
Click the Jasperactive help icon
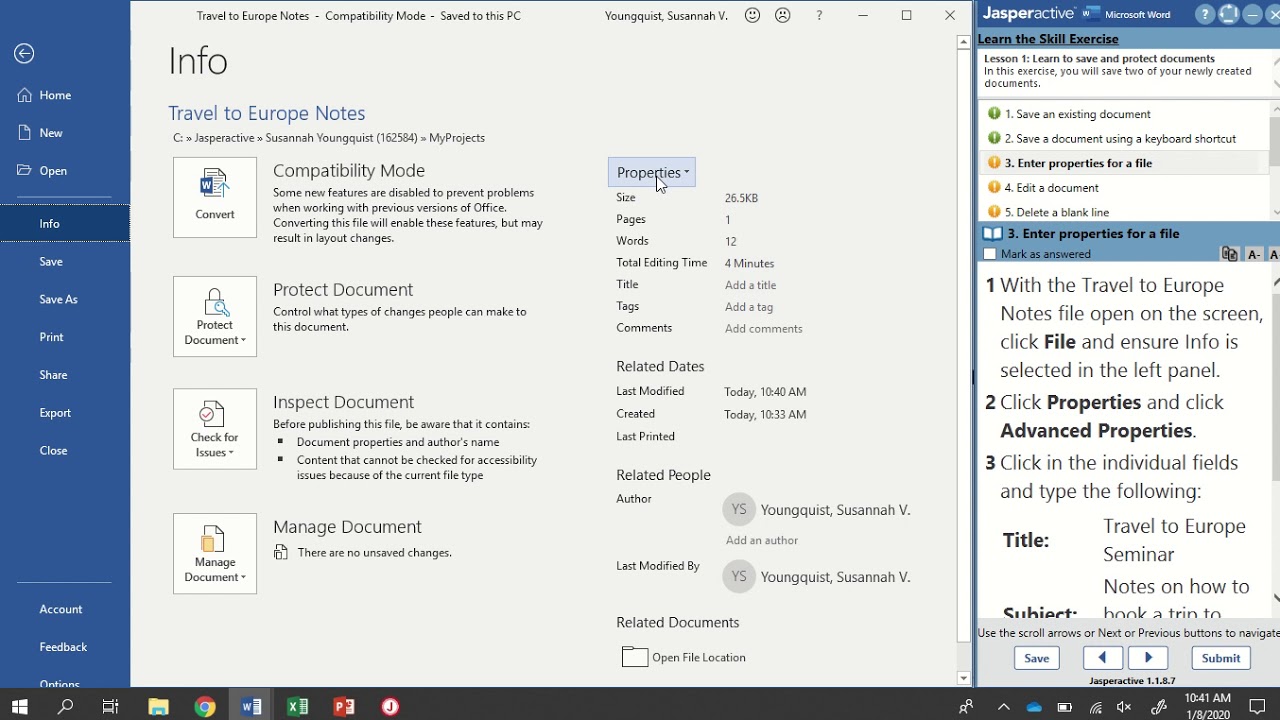[x=1206, y=15]
